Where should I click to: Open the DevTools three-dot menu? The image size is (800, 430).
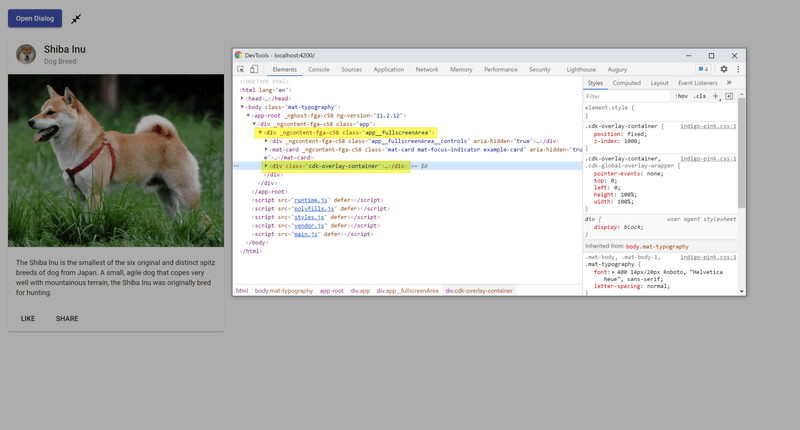(738, 69)
